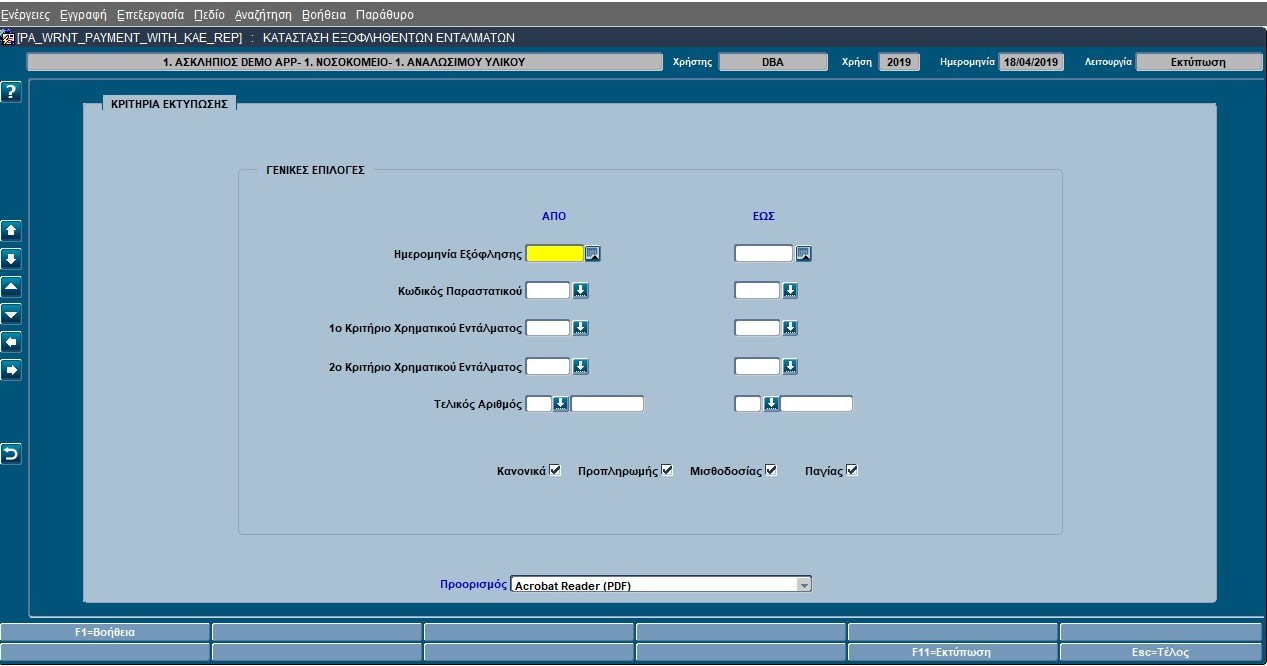The height and width of the screenshot is (666, 1267).
Task: Click the Χρήστης DBA field
Action: pos(772,62)
